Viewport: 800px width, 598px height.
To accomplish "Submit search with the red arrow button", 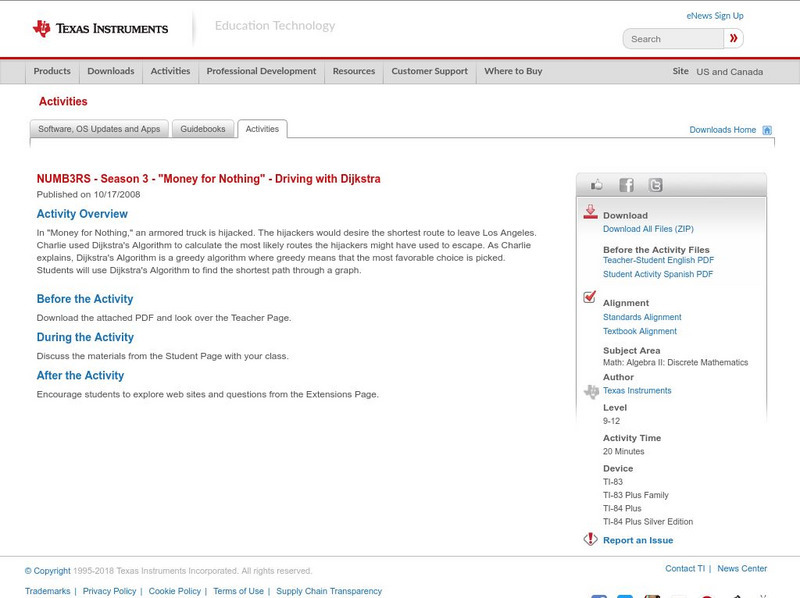I will [x=733, y=38].
